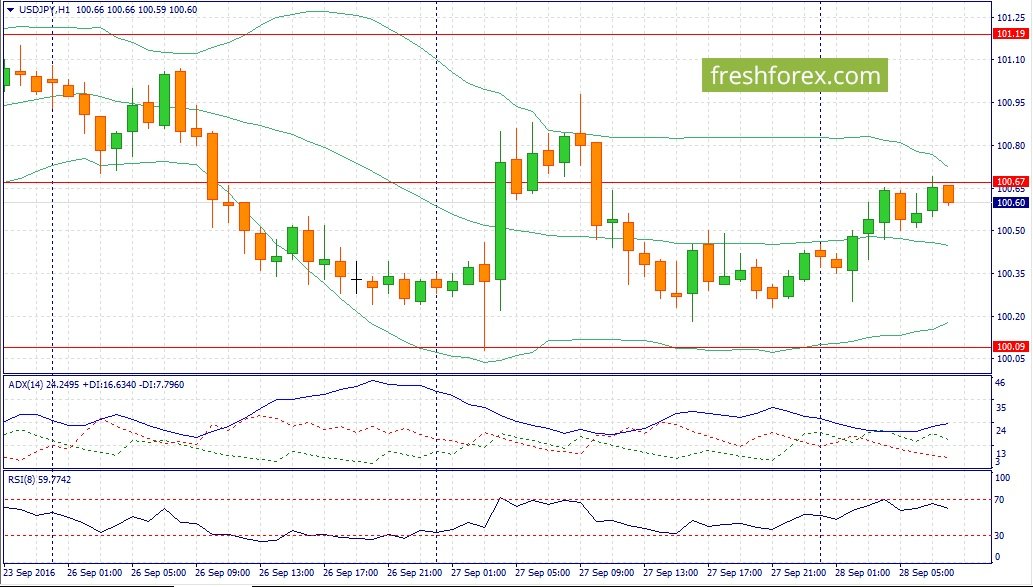Click the 100.35 value on price axis
Viewport: 1033px width, 587px height.
click(x=1011, y=273)
